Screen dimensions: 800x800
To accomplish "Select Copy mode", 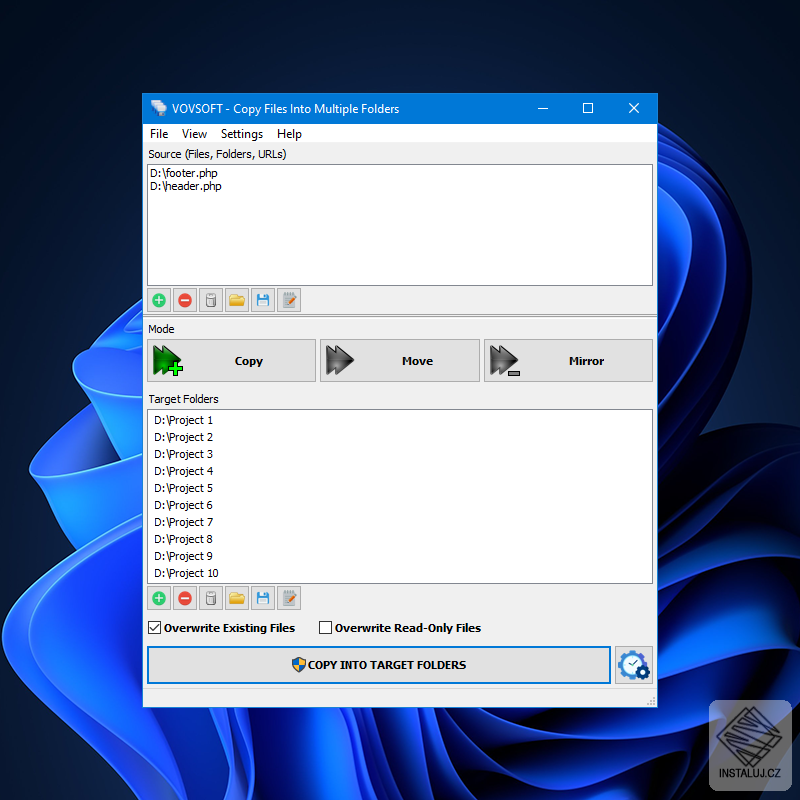I will pos(232,361).
